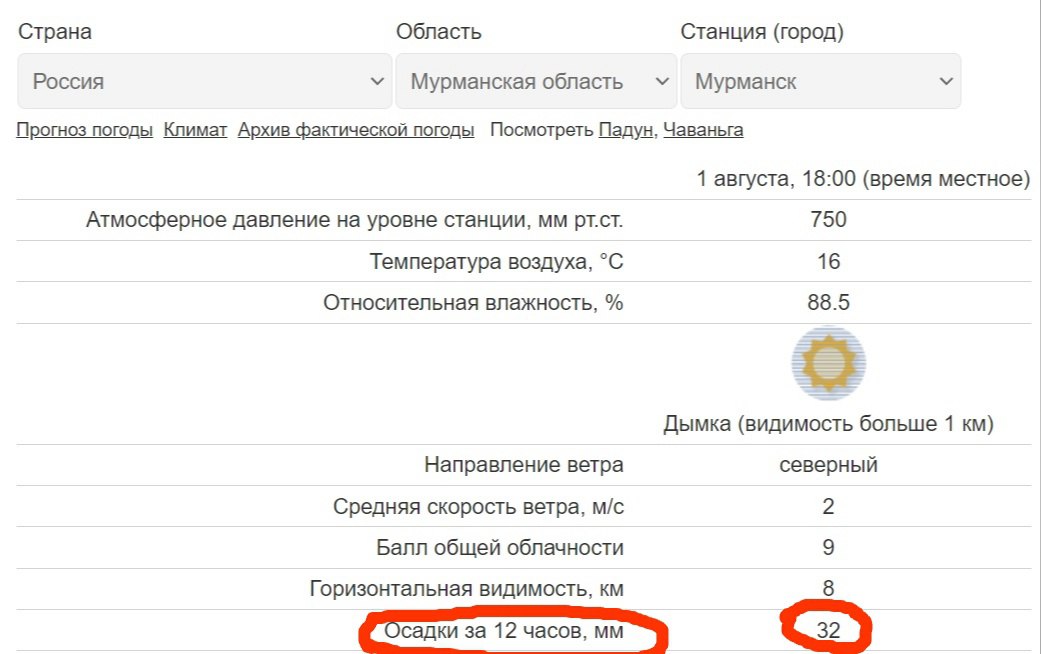Click the haze weather condition icon
The image size is (1041, 654).
click(x=828, y=363)
